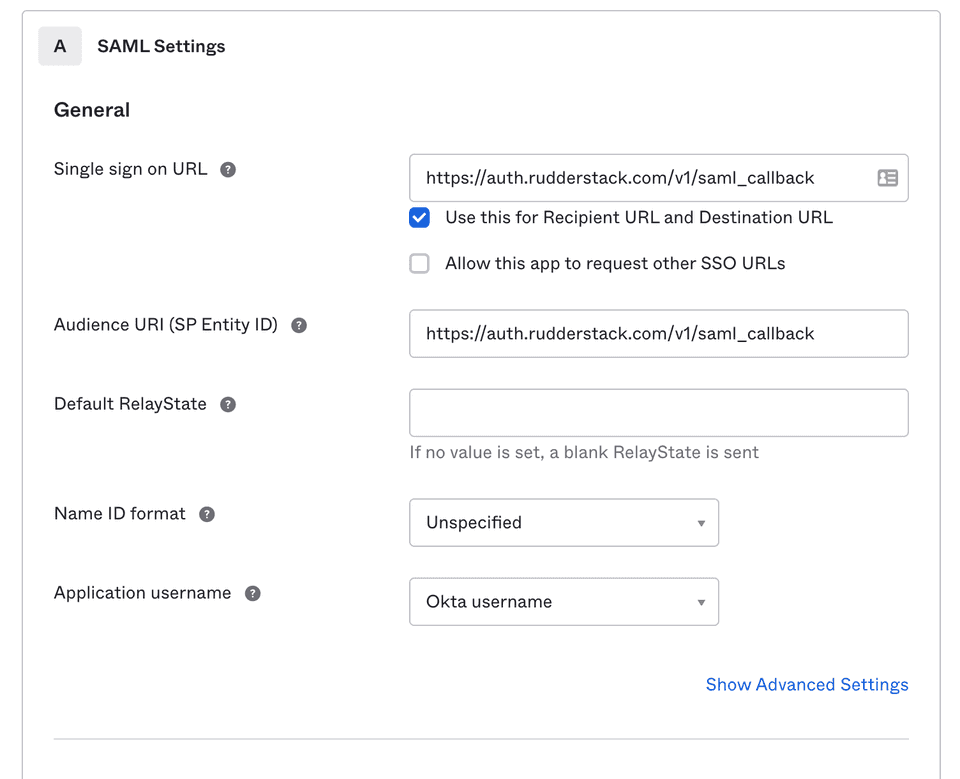Image resolution: width=960 pixels, height=779 pixels.
Task: Enable Allow this app to request other SSO URLs
Action: click(x=420, y=264)
